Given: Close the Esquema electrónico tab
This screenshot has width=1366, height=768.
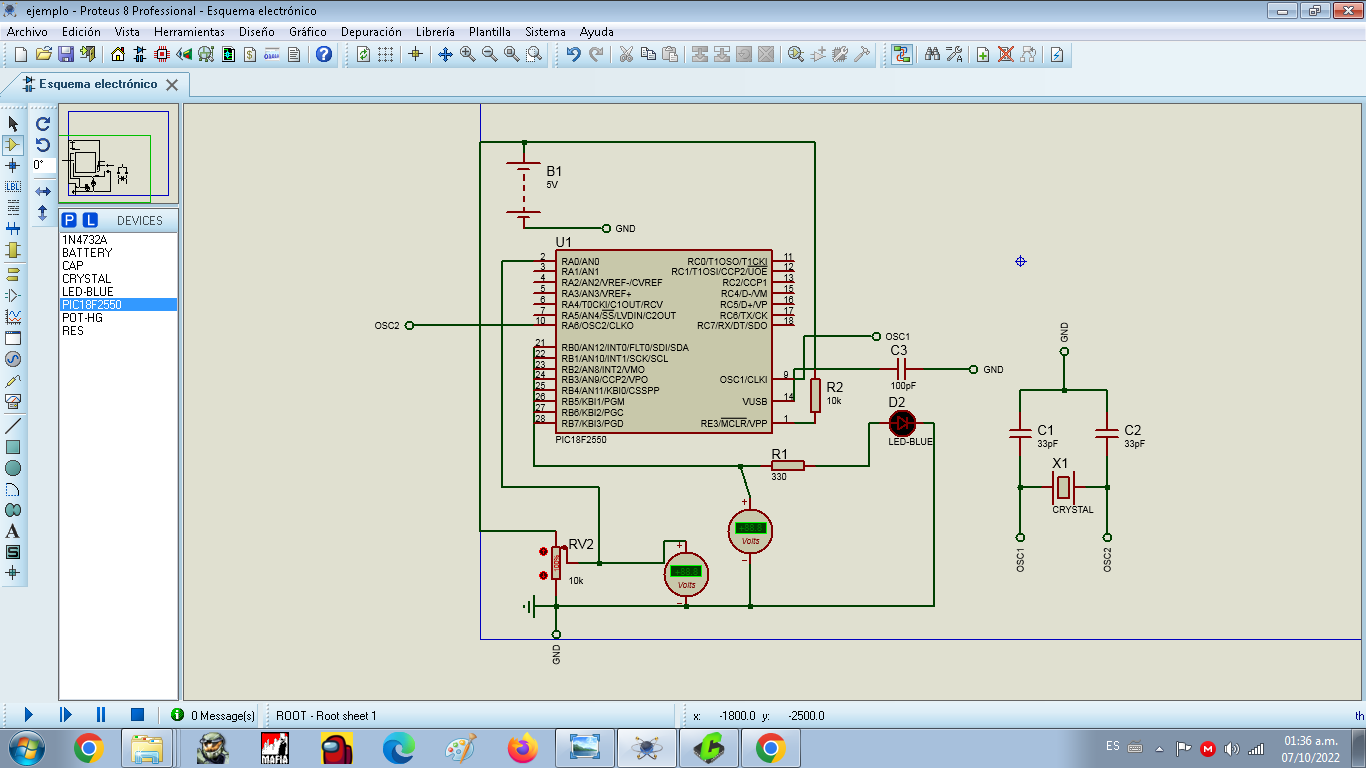Looking at the screenshot, I should 172,85.
